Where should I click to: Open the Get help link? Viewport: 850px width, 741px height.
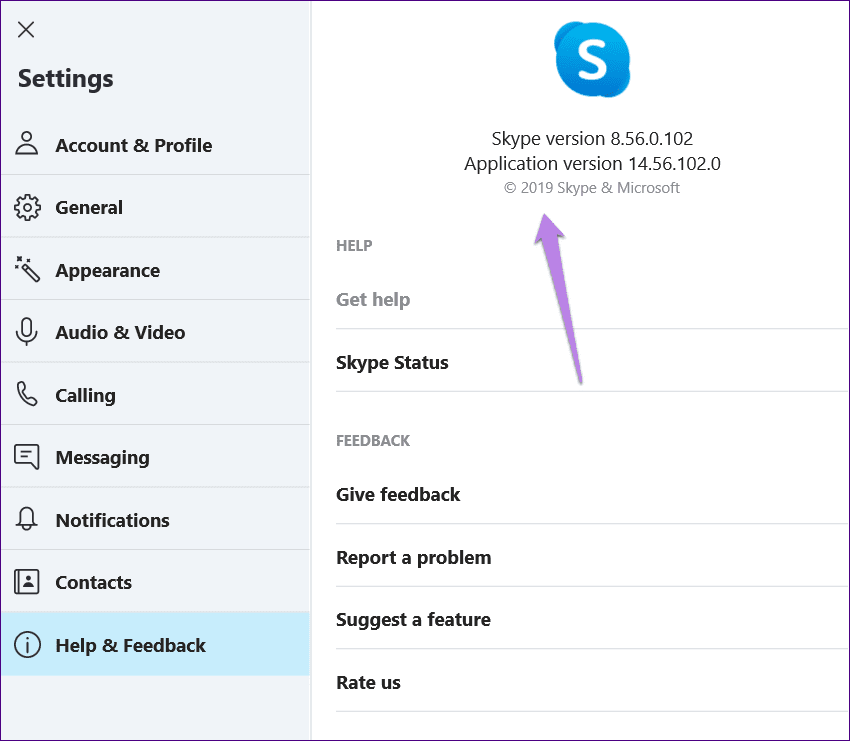point(373,300)
